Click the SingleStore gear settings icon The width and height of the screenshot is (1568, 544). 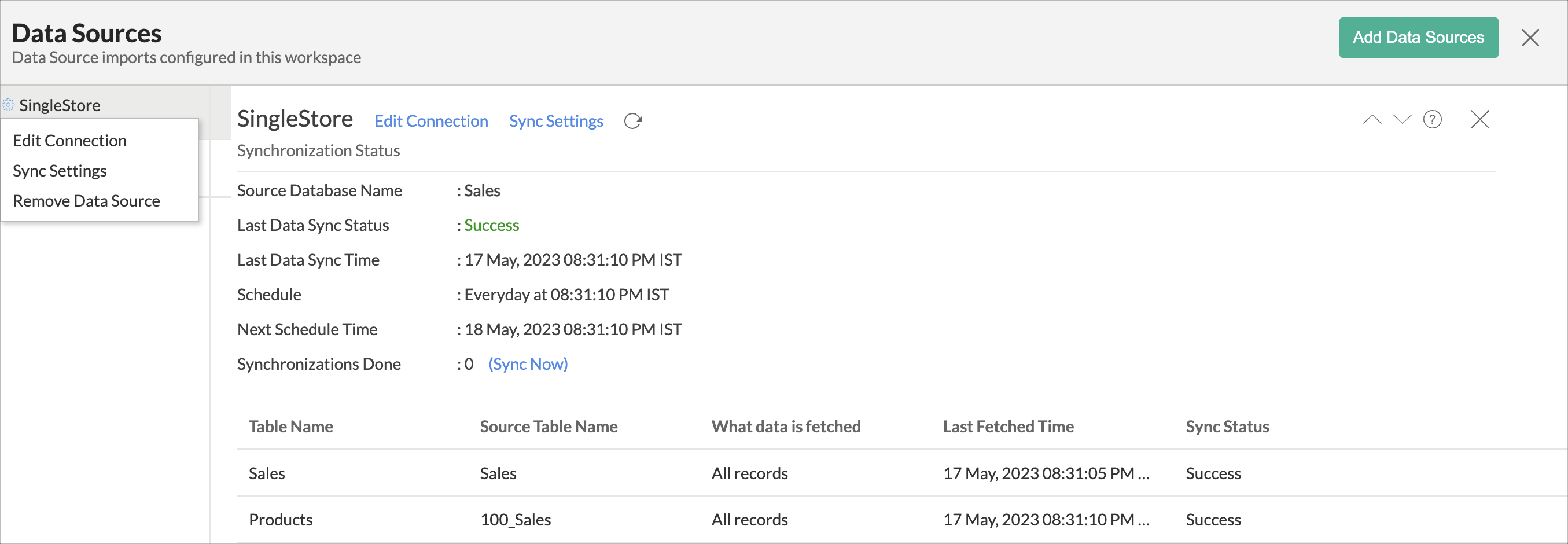8,105
